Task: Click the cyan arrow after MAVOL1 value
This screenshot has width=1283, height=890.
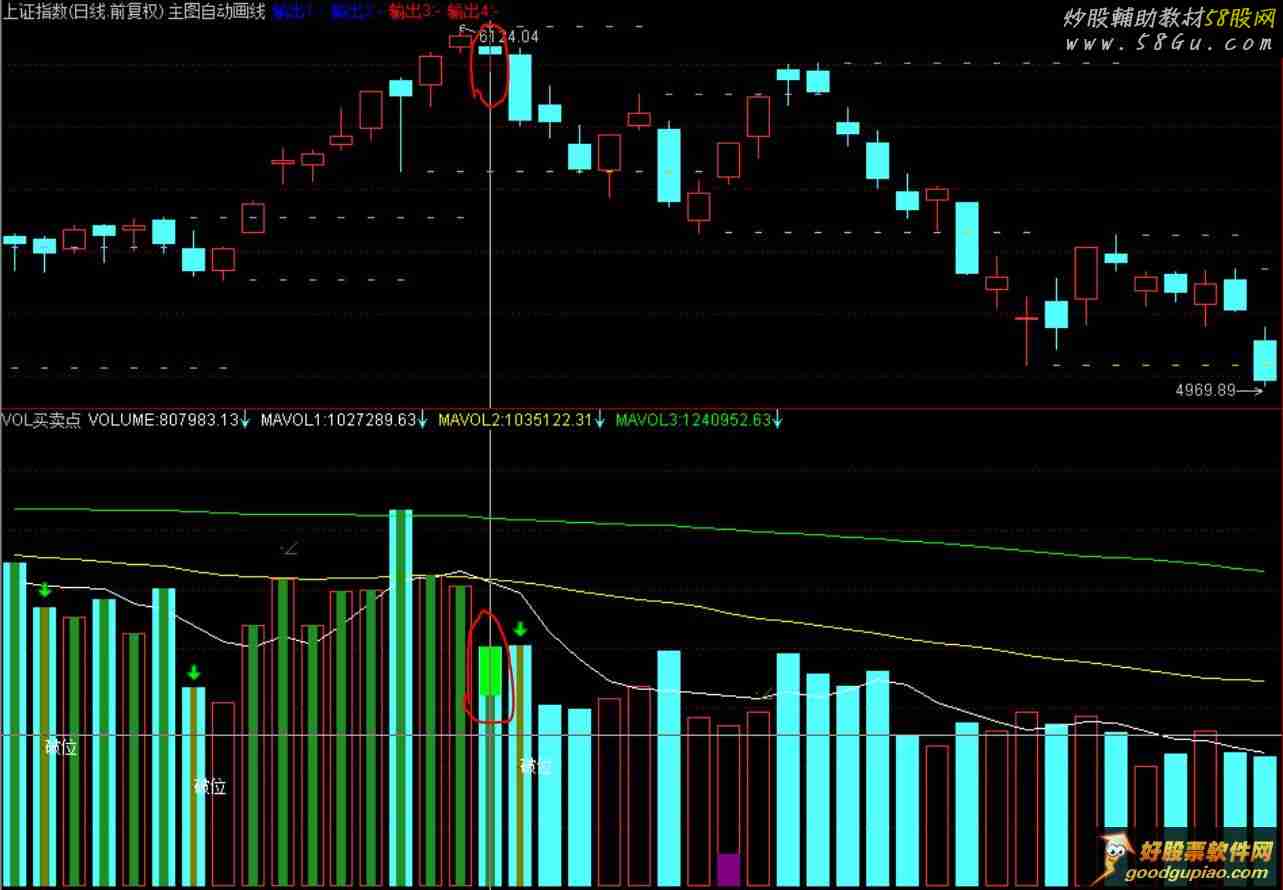Action: click(422, 420)
